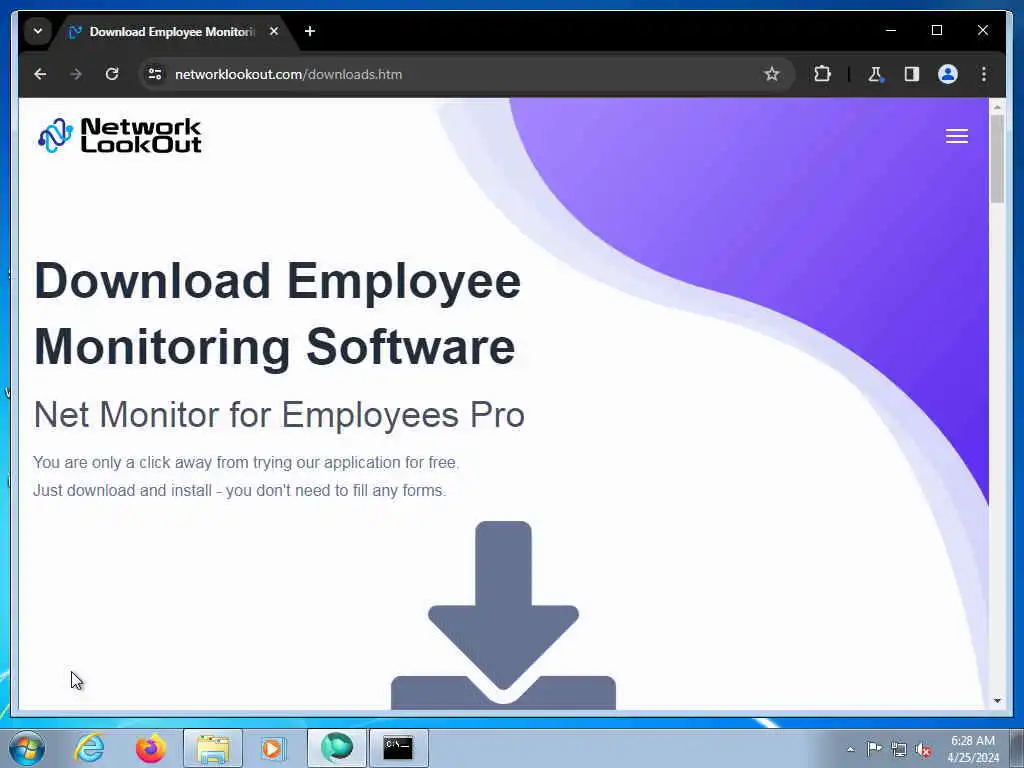Launch Internet Explorer from taskbar
Image resolution: width=1024 pixels, height=768 pixels.
tap(89, 748)
